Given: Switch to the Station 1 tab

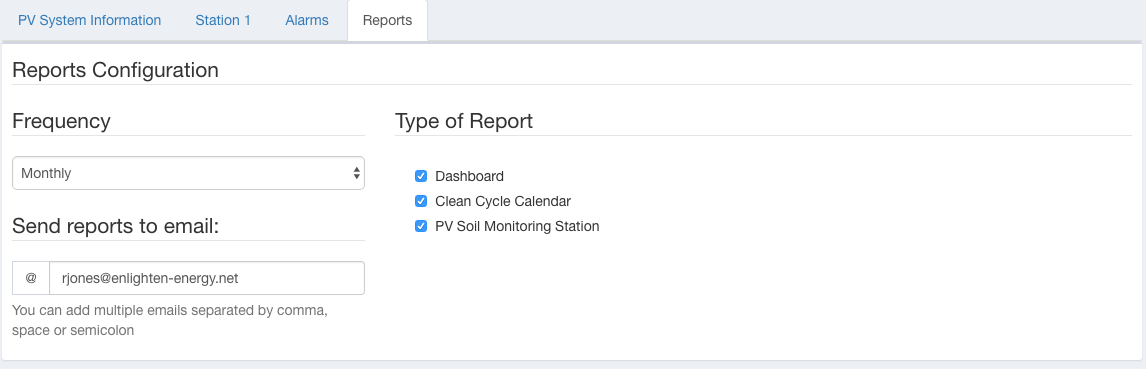Looking at the screenshot, I should 223,20.
